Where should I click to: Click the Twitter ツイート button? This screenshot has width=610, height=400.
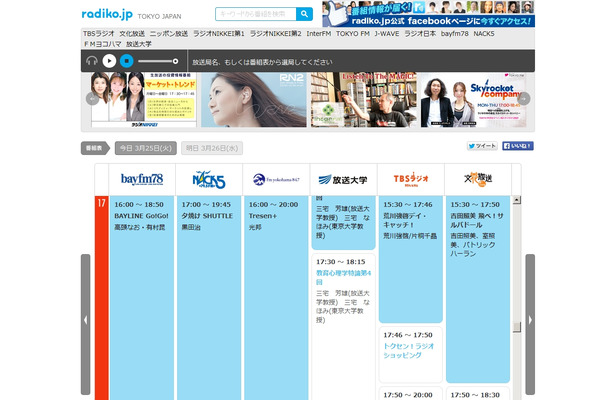(x=482, y=146)
